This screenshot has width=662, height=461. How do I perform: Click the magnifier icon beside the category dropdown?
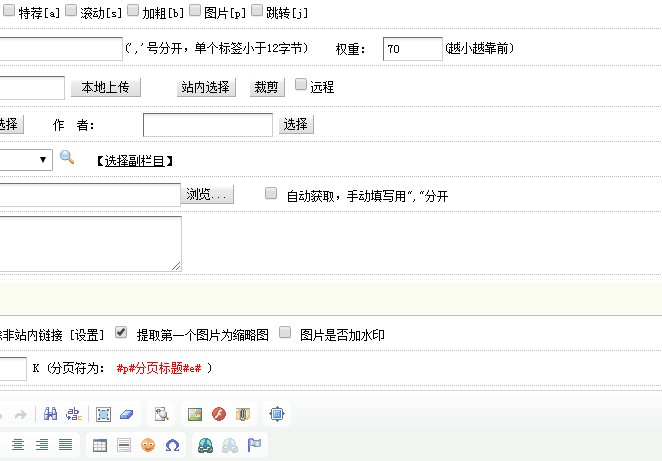[67, 158]
